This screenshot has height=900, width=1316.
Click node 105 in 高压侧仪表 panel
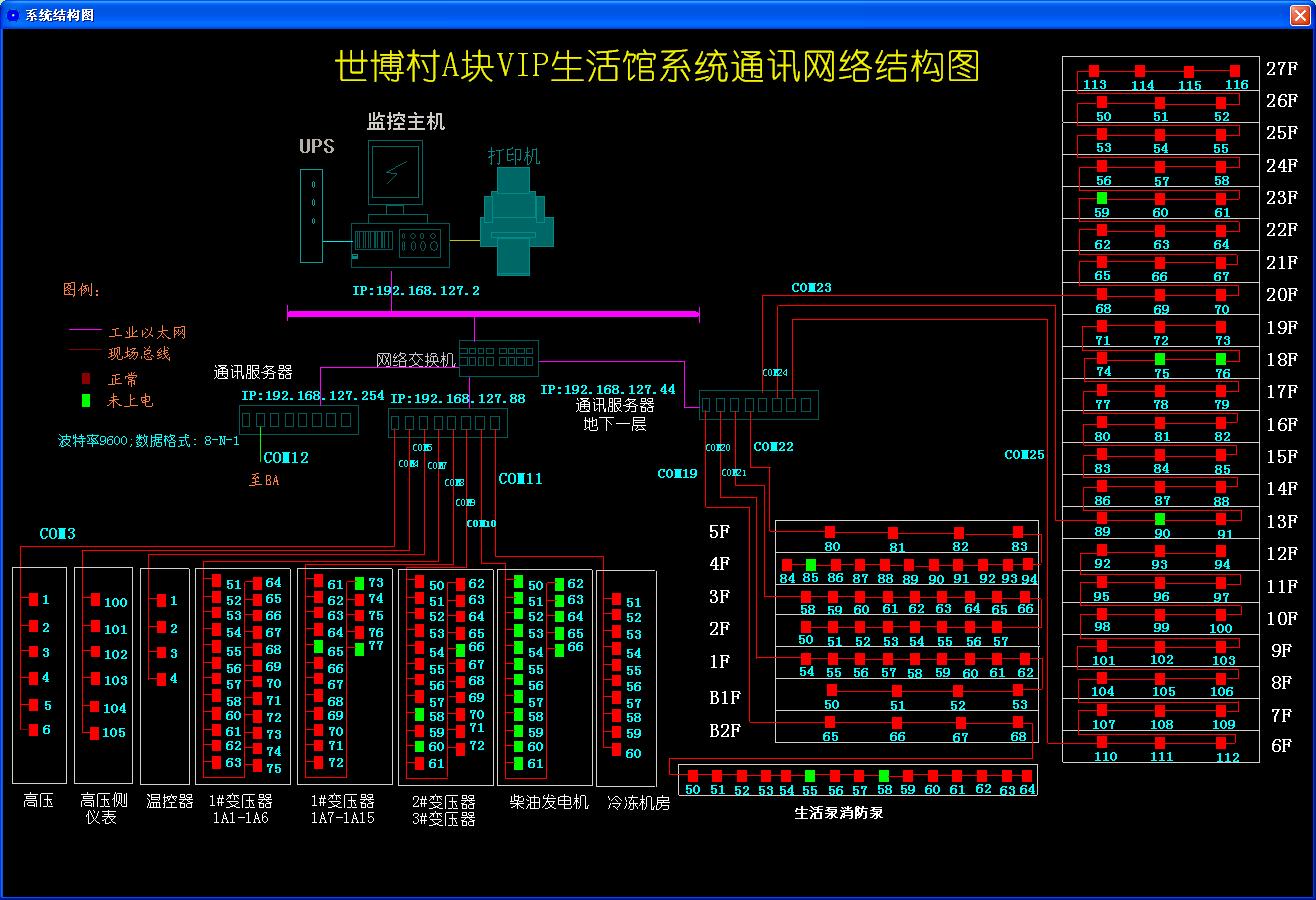(x=95, y=733)
